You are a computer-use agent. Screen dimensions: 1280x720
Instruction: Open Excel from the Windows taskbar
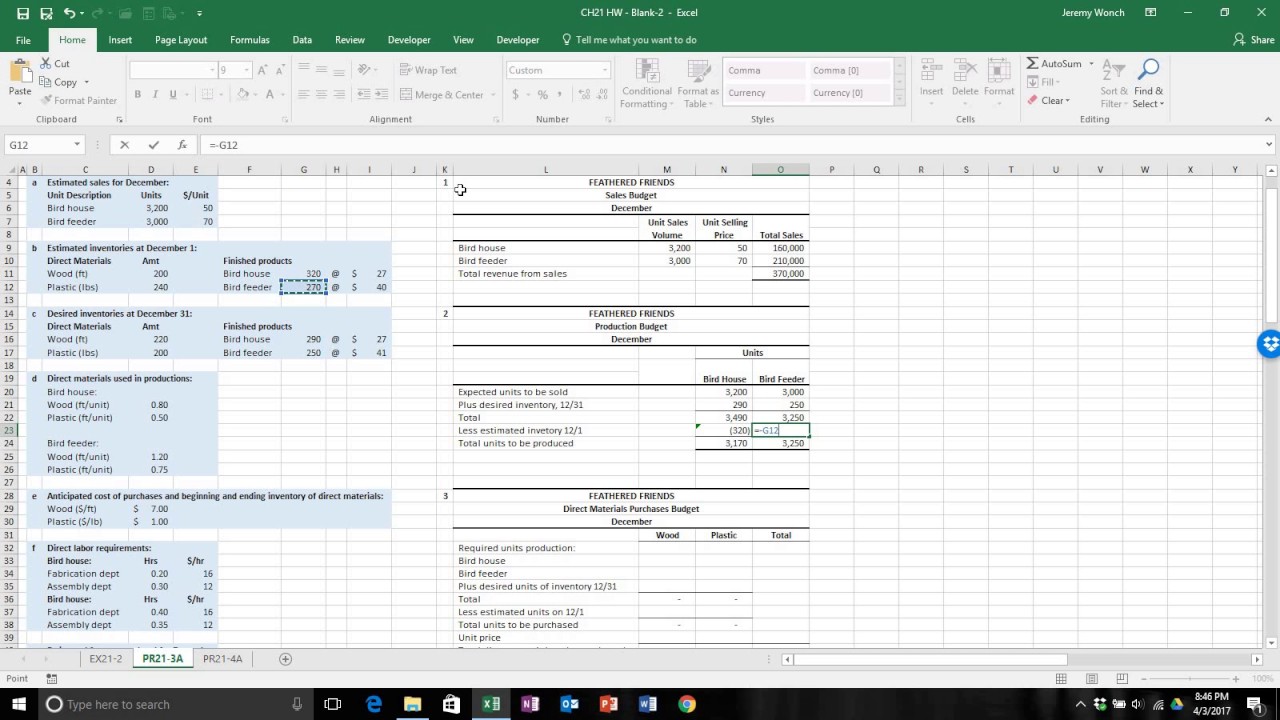(490, 704)
